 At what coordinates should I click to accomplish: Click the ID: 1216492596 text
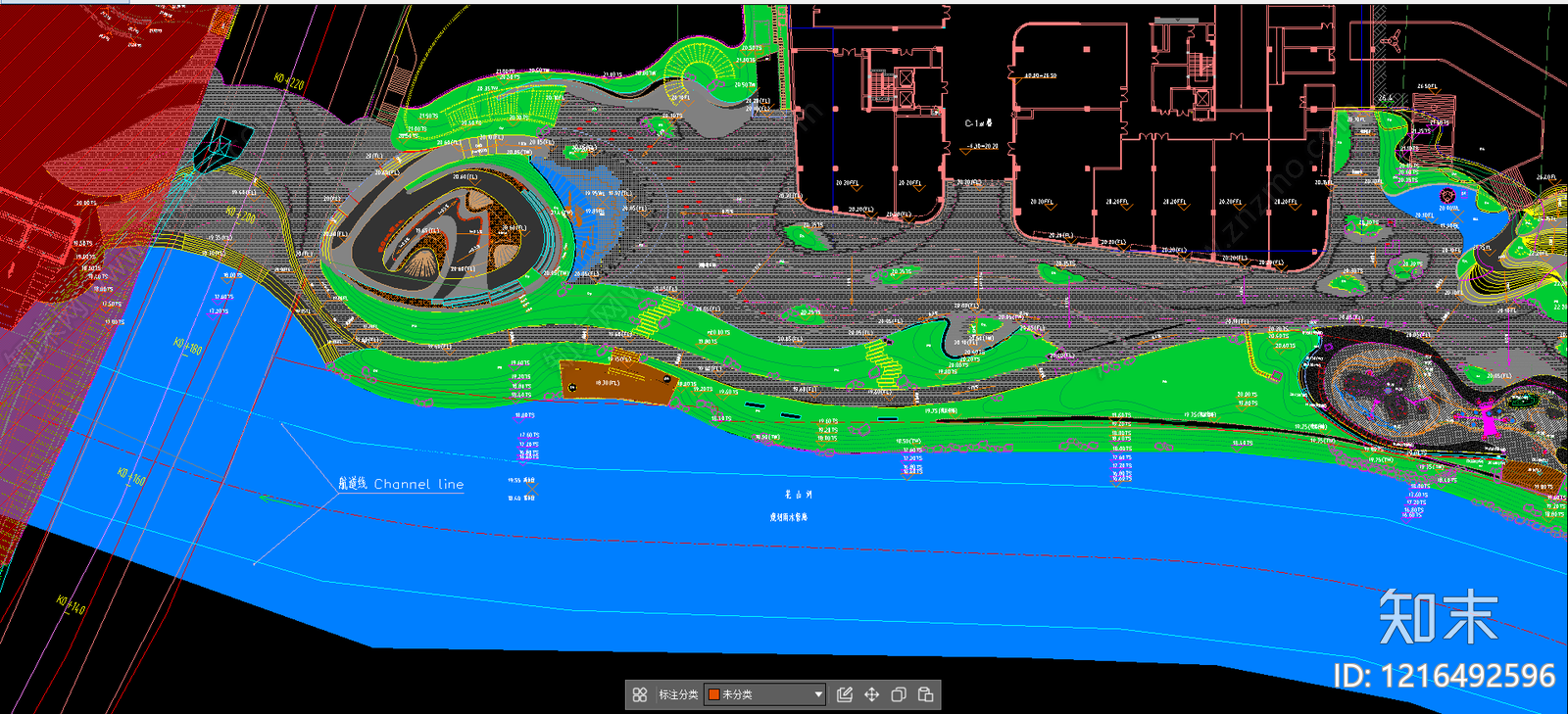pos(1444,676)
